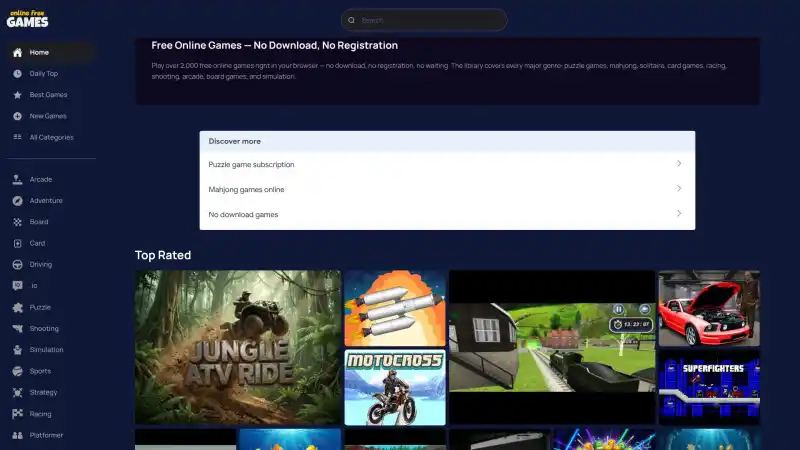This screenshot has width=800, height=450.
Task: Click the Puzzle piece icon
Action: [x=17, y=308]
